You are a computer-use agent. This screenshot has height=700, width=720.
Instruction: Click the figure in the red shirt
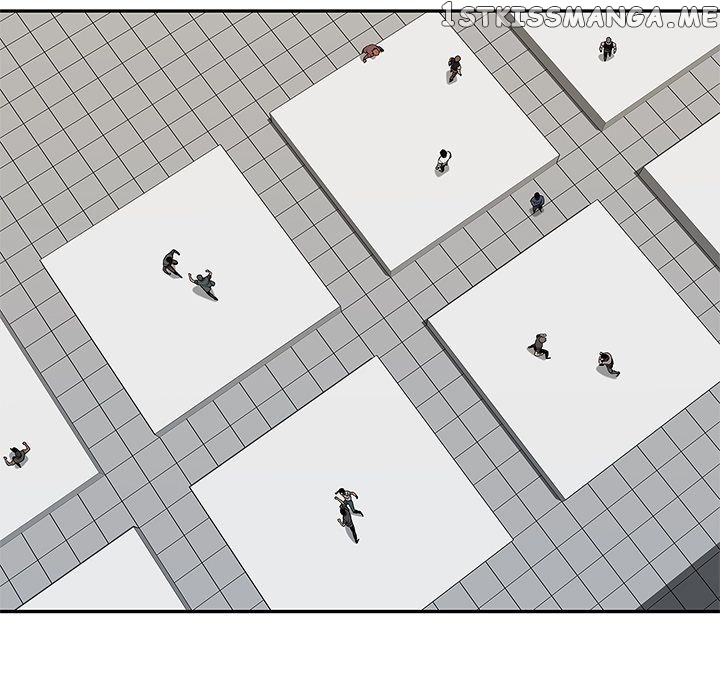coord(372,52)
